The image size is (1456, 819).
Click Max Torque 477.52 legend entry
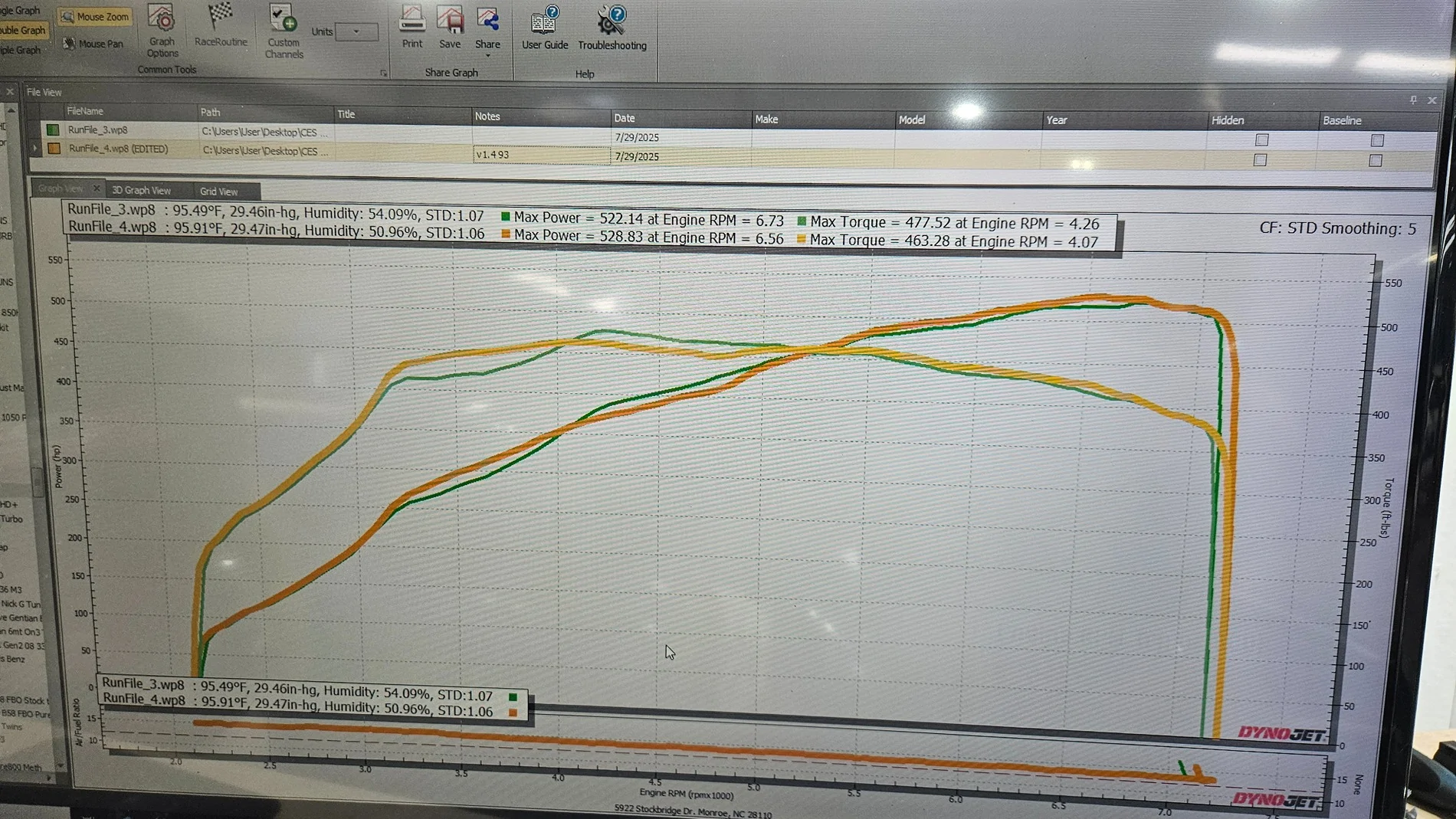click(948, 223)
